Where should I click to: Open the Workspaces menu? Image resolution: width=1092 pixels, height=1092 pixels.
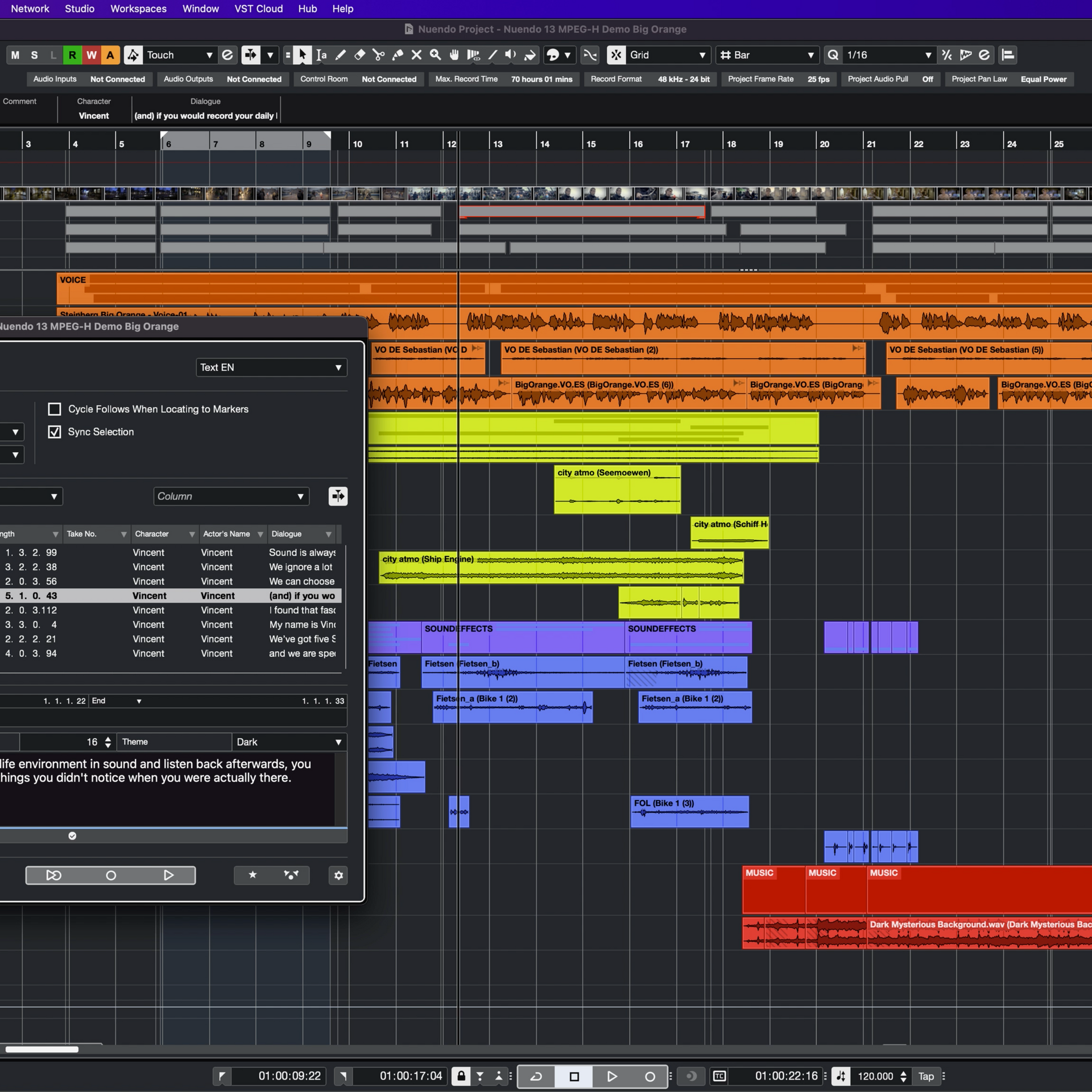(x=138, y=9)
